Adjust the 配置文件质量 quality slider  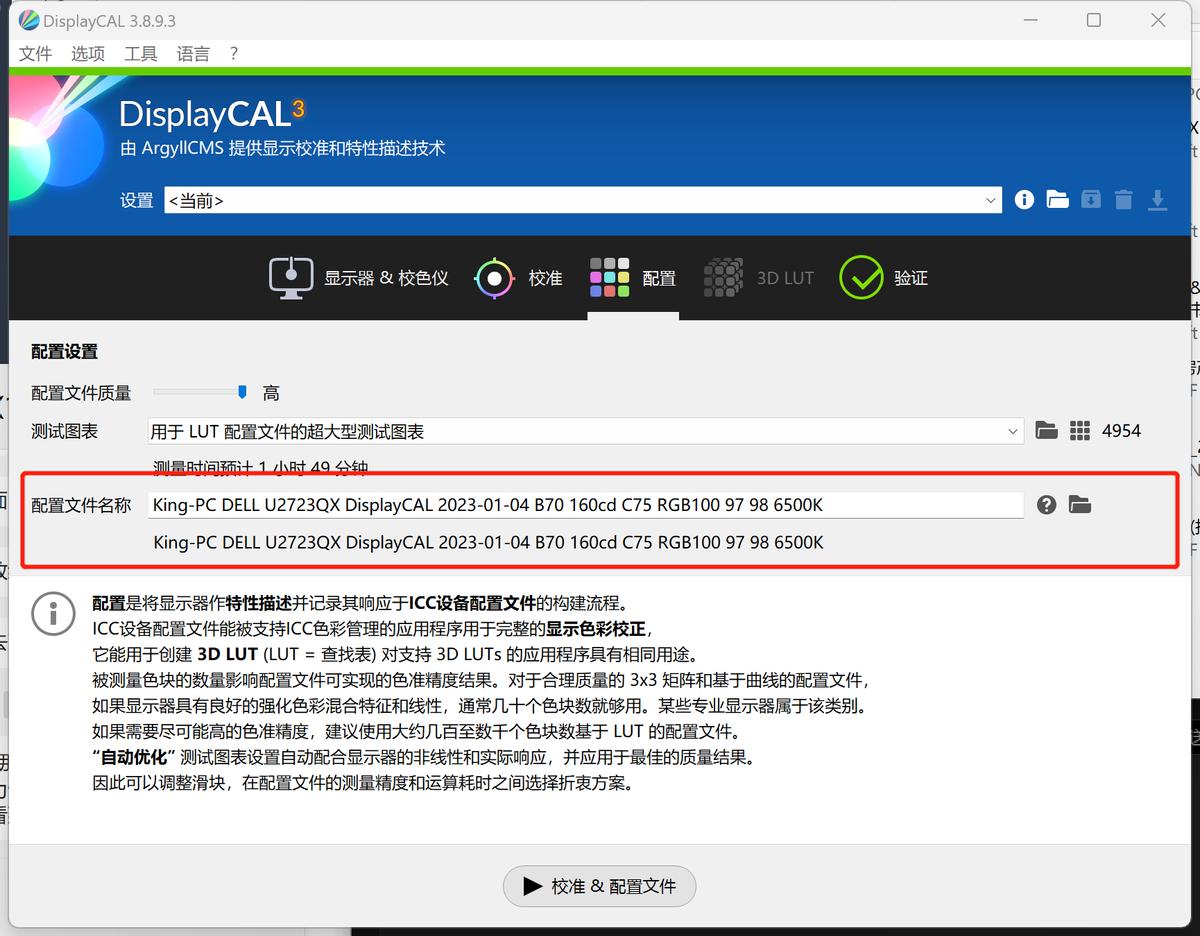pyautogui.click(x=241, y=392)
